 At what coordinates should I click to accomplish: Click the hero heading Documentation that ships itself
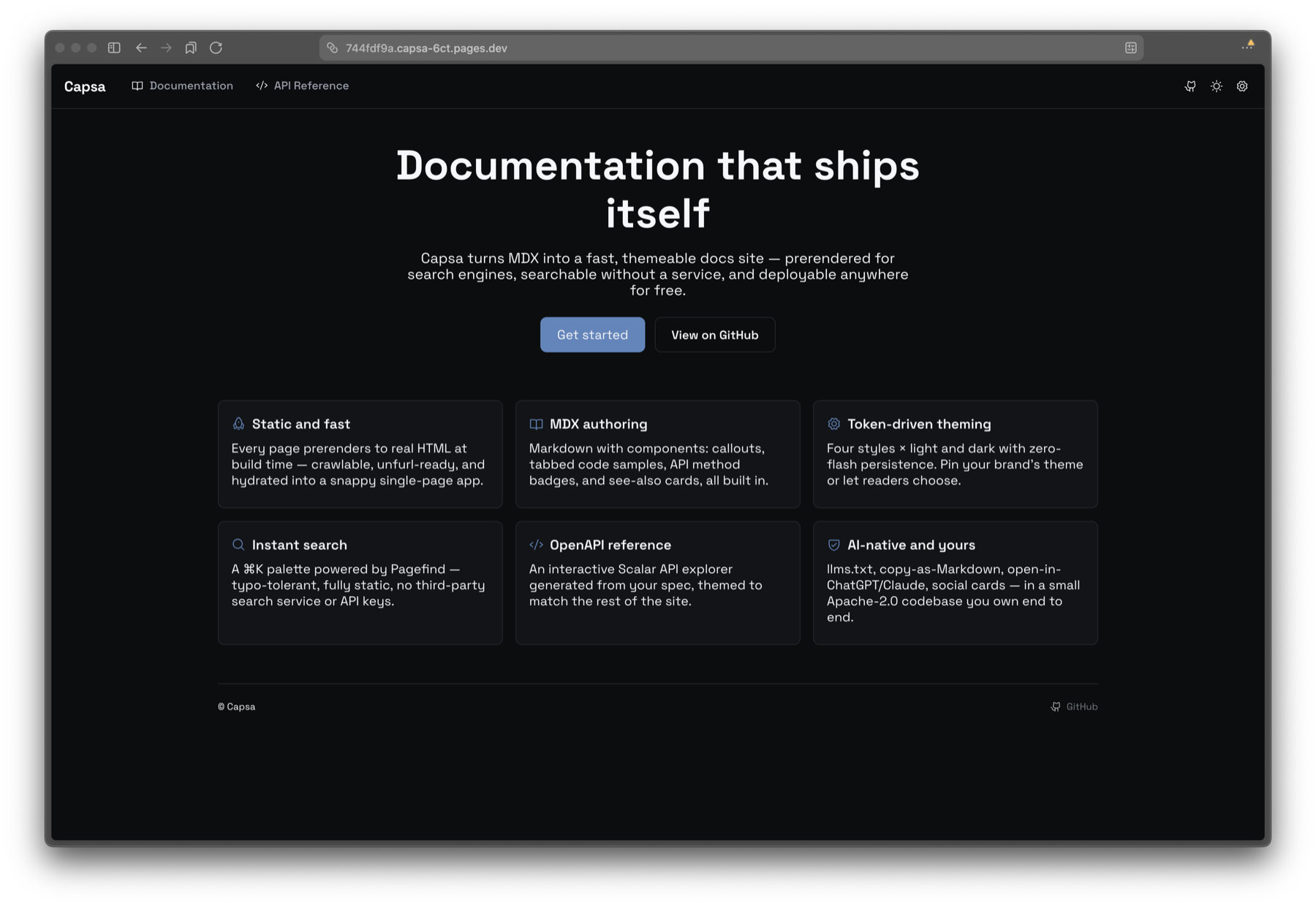pos(658,189)
